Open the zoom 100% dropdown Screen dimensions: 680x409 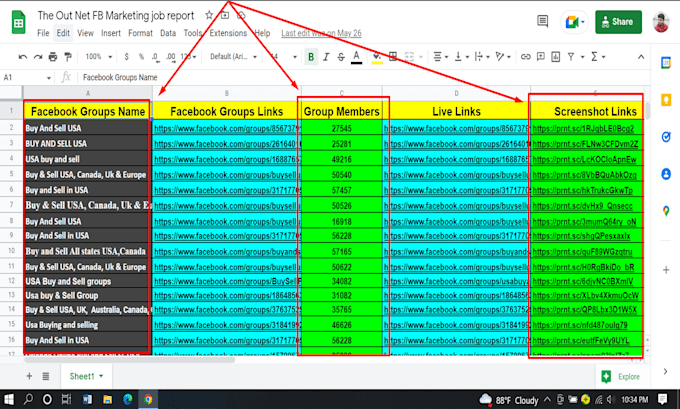[x=99, y=57]
